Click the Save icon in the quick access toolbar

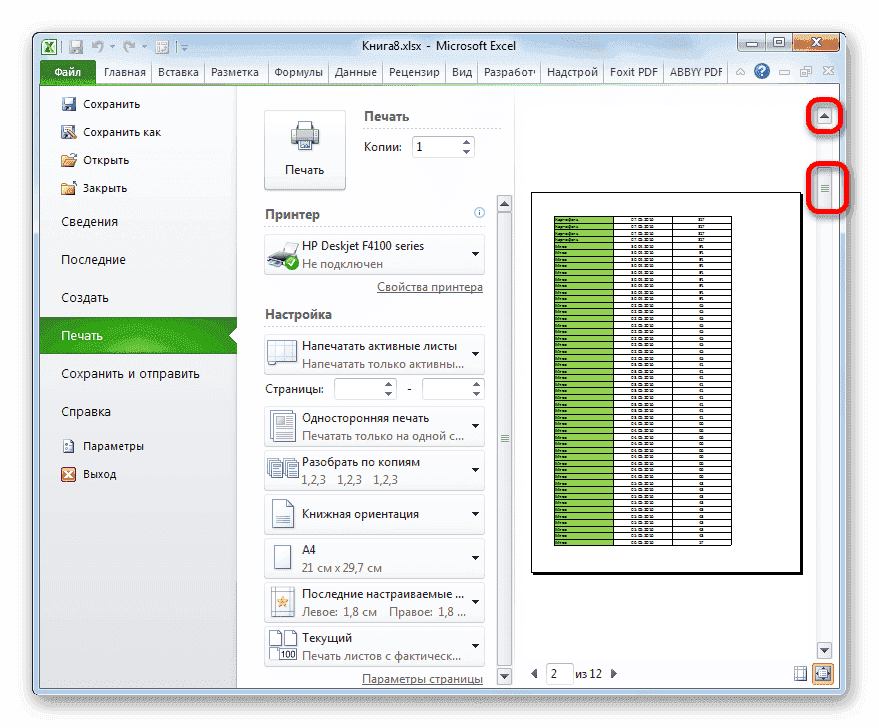[x=75, y=46]
